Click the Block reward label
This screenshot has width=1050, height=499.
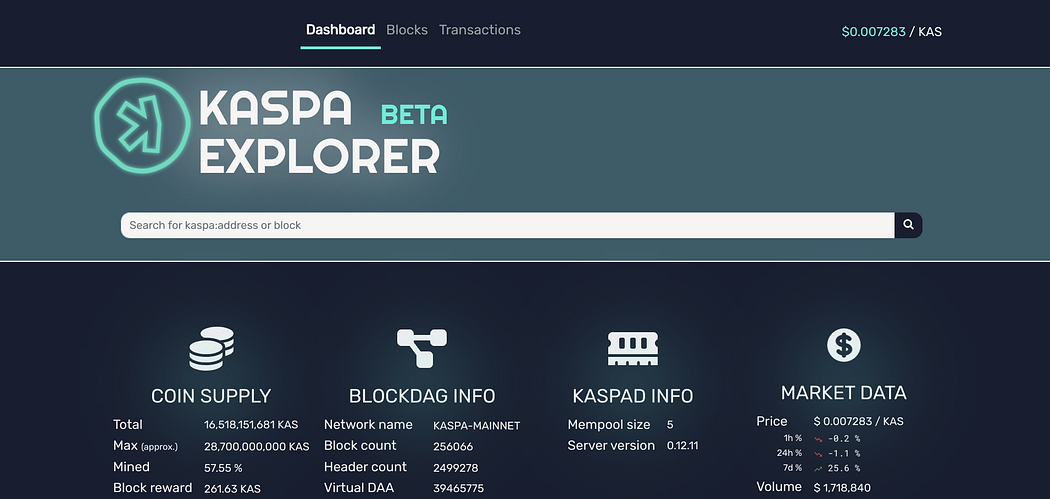[153, 488]
